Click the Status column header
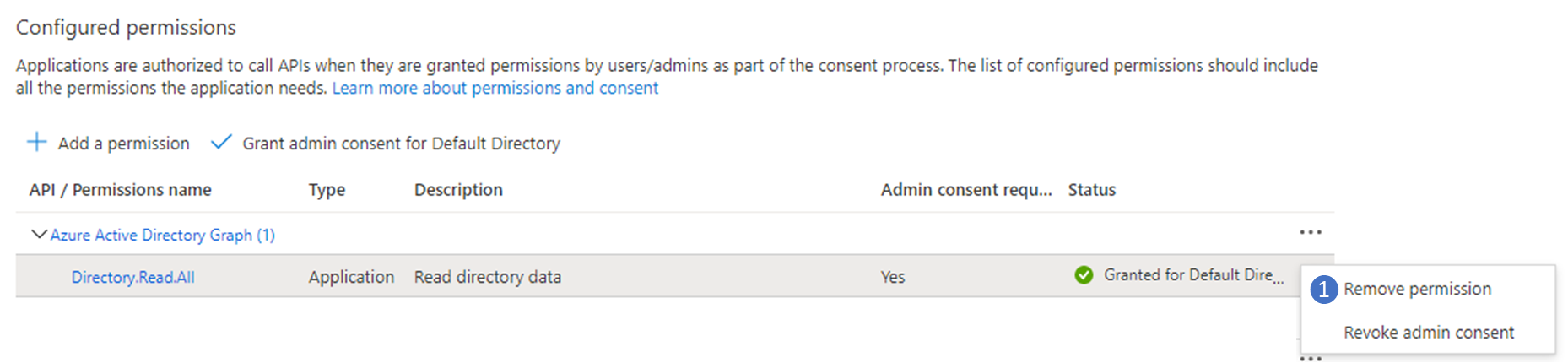This screenshot has width=1568, height=363. (x=1091, y=190)
